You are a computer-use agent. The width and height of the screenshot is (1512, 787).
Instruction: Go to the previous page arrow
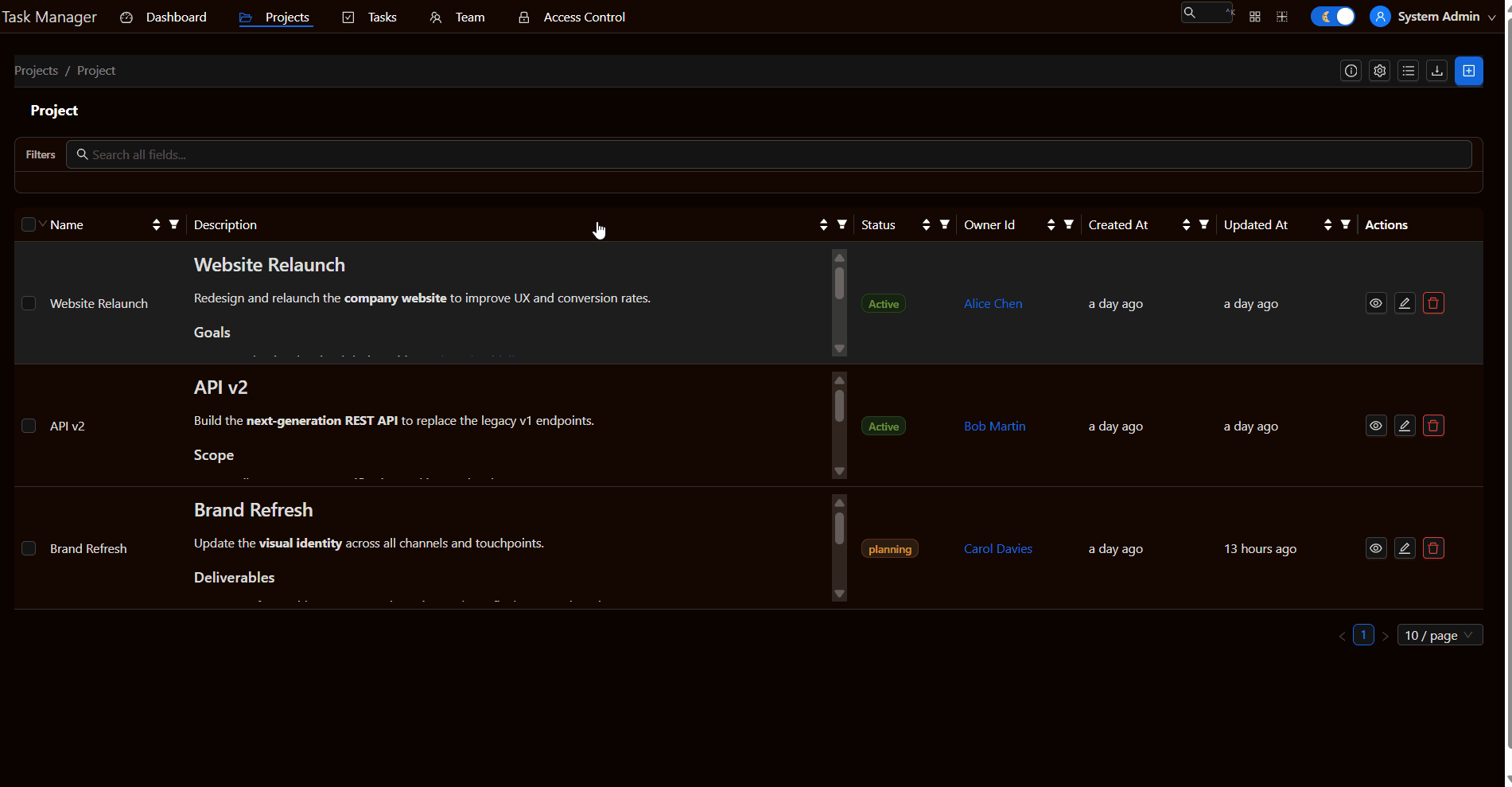[1342, 636]
